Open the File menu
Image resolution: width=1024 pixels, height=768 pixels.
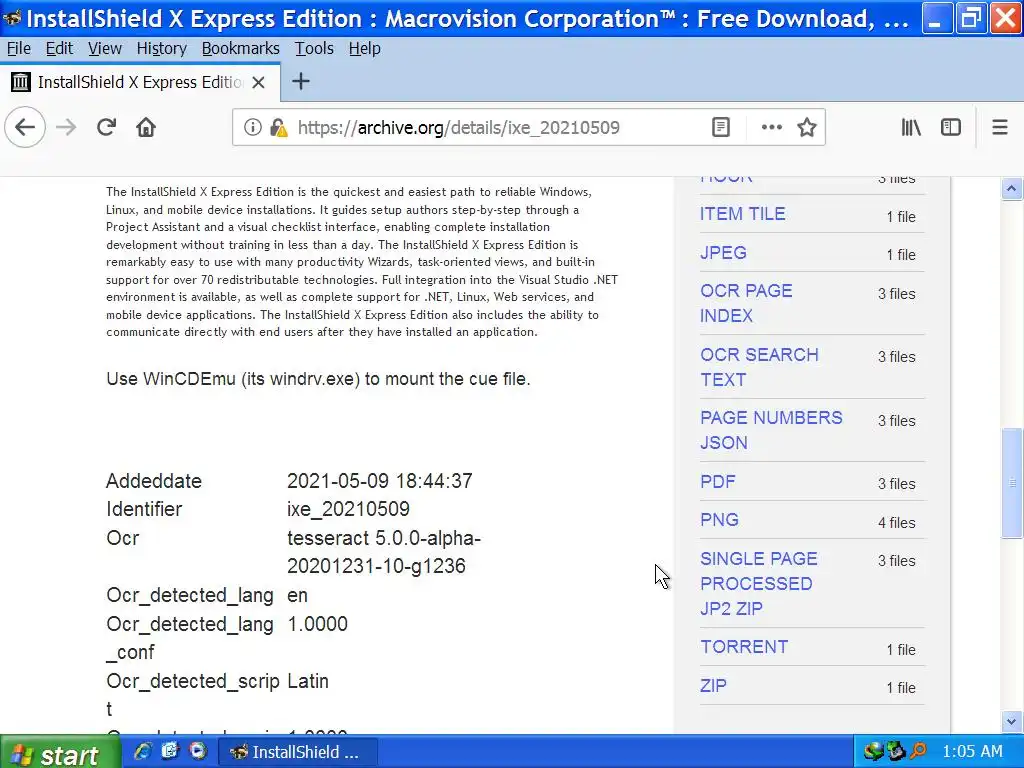18,48
